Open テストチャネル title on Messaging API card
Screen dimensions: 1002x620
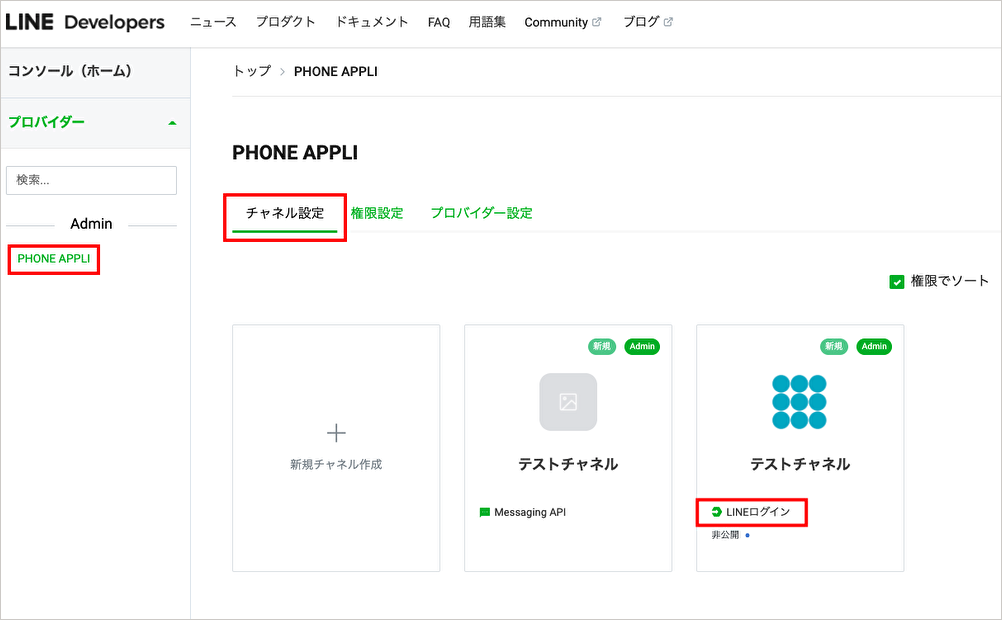[x=568, y=464]
